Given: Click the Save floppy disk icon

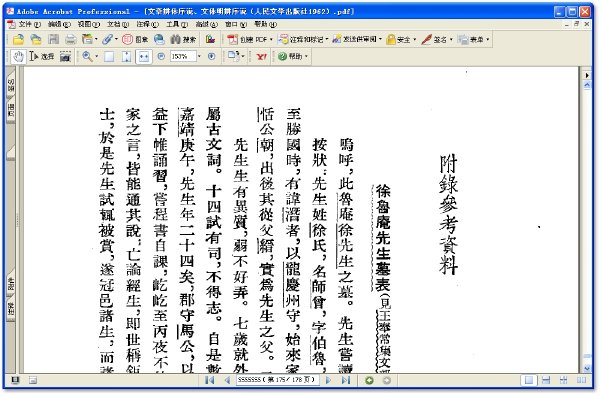Looking at the screenshot, I should (x=53, y=39).
